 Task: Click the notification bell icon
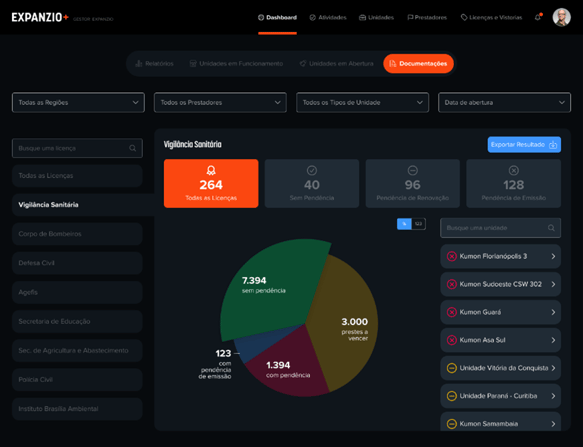538,17
